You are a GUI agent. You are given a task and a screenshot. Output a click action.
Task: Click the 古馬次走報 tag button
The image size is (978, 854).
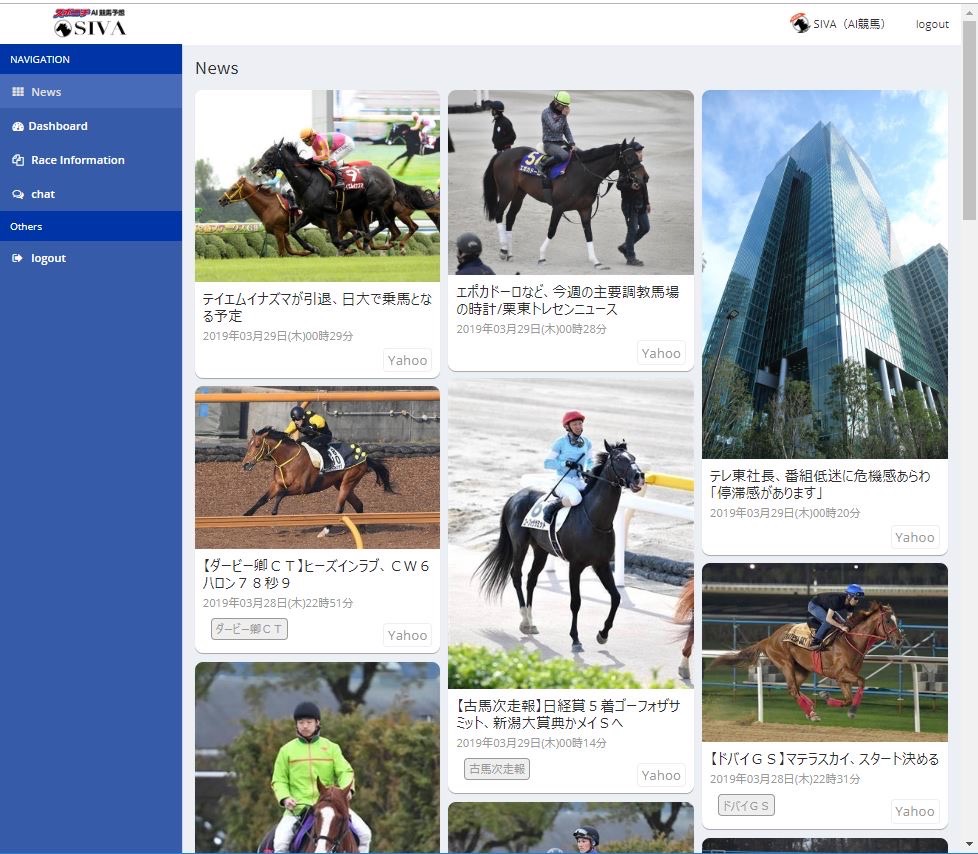(x=496, y=769)
